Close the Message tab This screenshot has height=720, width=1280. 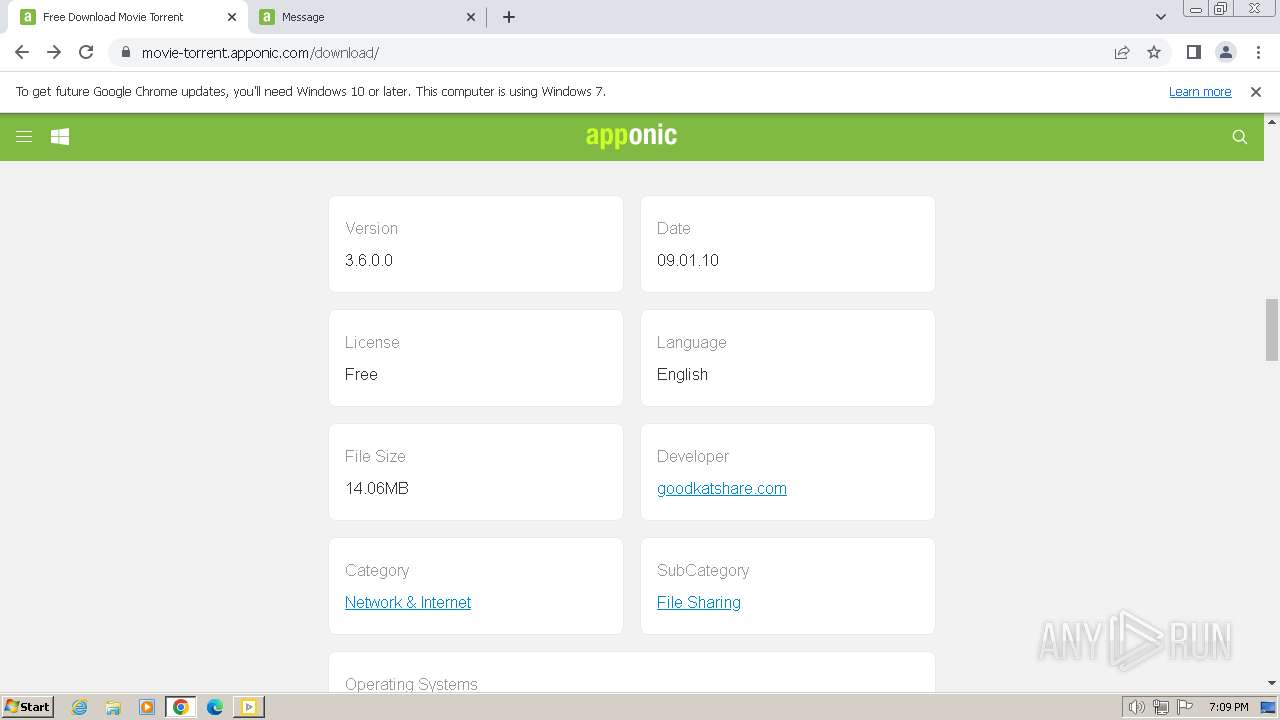(471, 17)
